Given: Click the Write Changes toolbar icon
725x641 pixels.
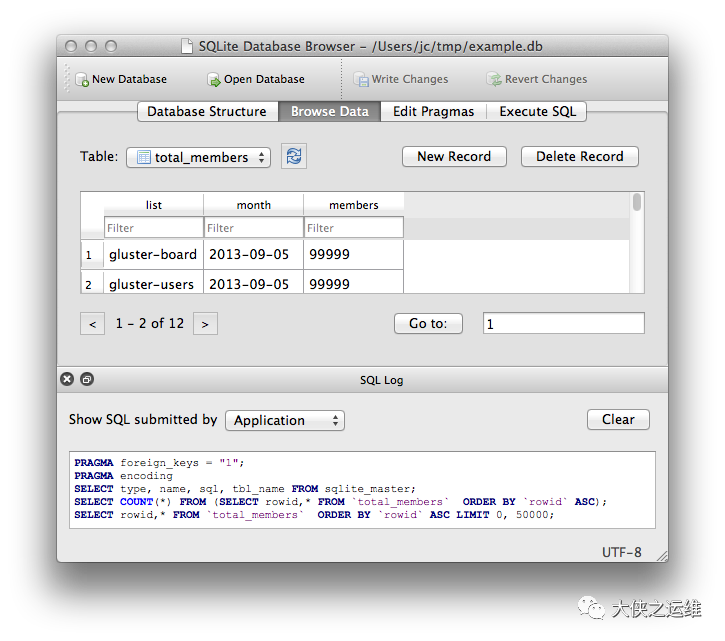Looking at the screenshot, I should pos(361,80).
